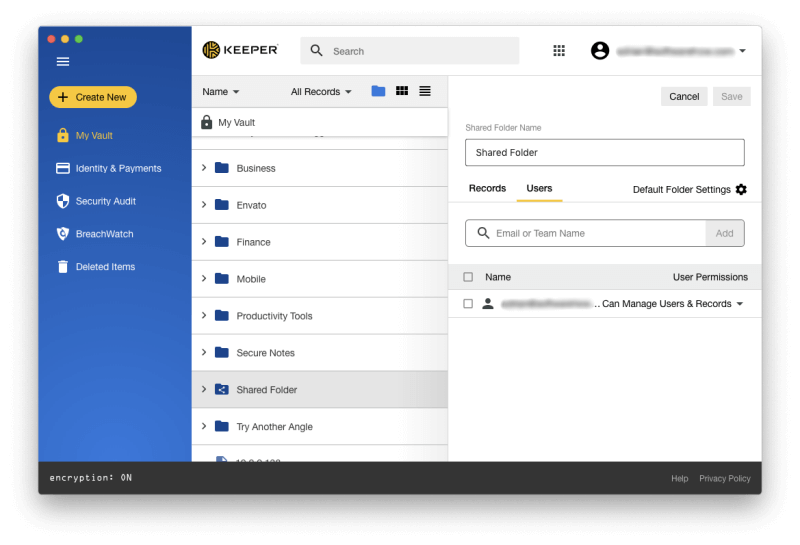Go to My Vault in sidebar

click(x=94, y=135)
